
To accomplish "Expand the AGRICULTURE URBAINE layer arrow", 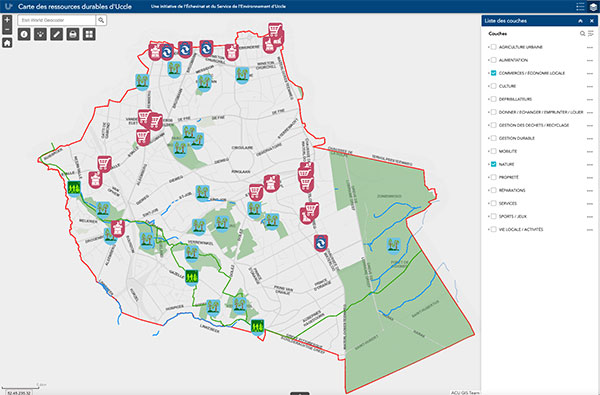I will 489,47.
